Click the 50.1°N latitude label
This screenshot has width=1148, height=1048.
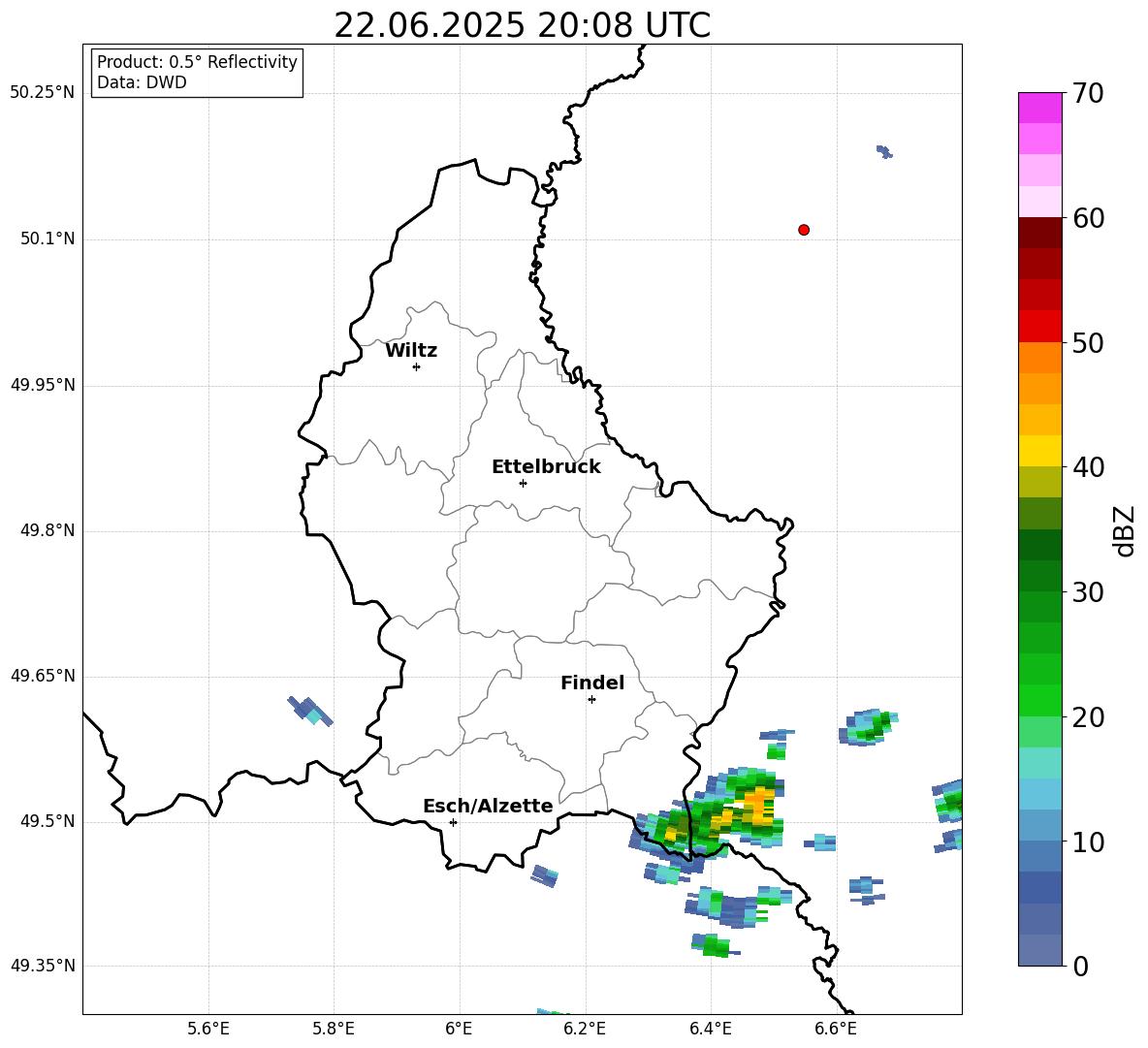coord(48,238)
